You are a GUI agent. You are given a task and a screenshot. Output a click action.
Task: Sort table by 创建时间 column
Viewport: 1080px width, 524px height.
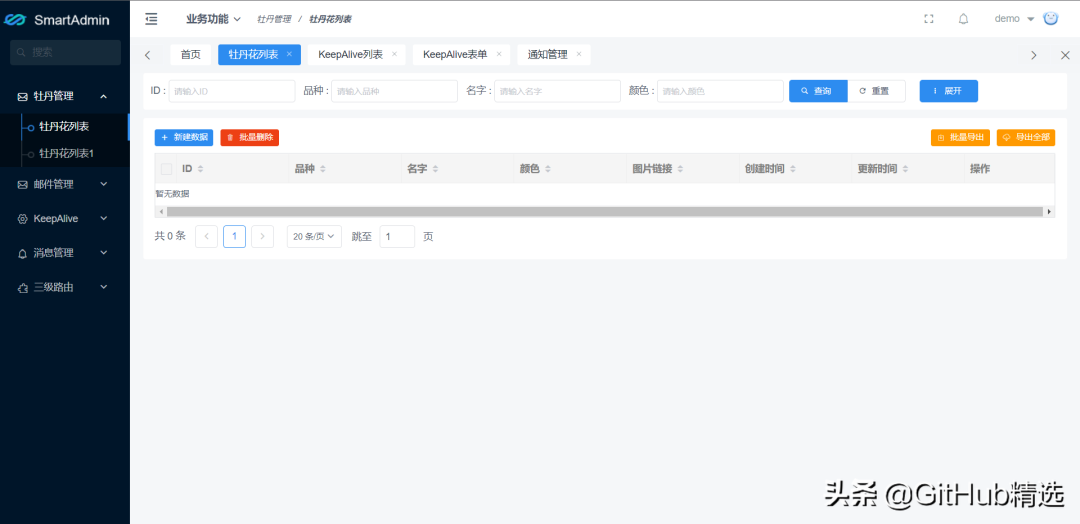793,169
